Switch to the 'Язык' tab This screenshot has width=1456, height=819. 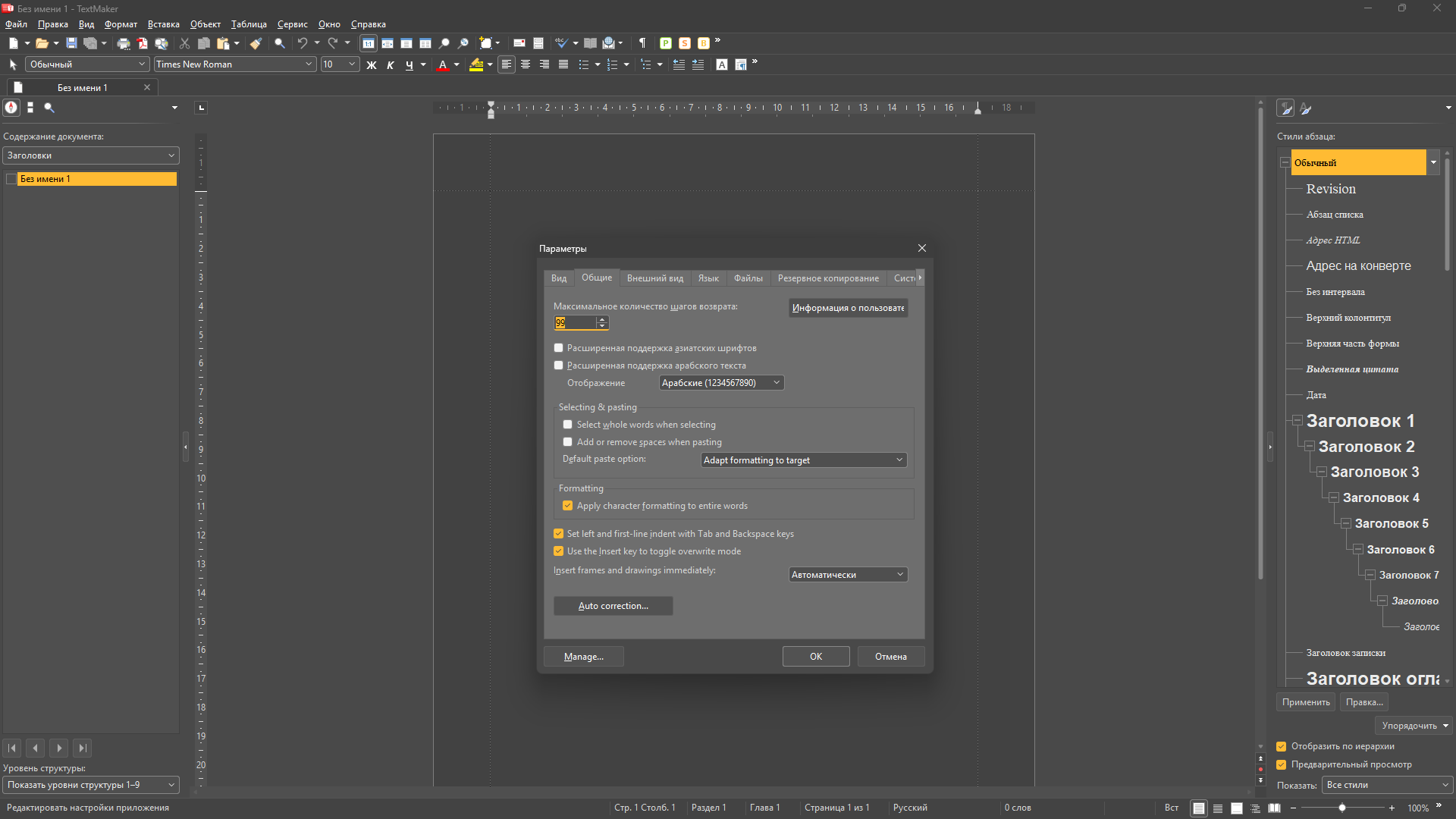tap(708, 278)
